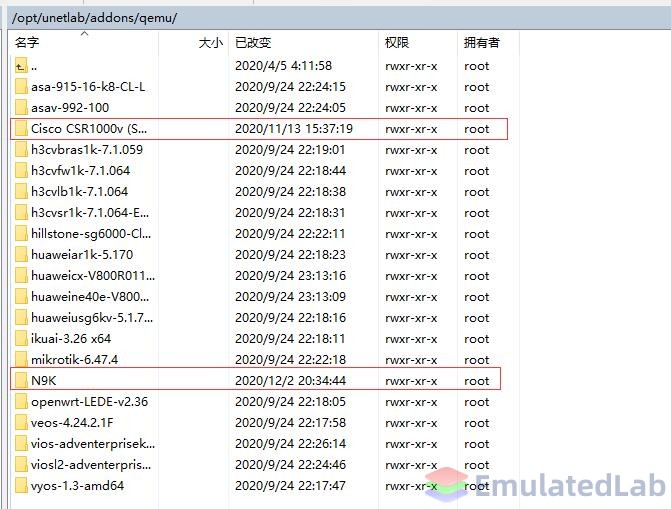671x509 pixels.
Task: Click the vyos-1.3-amd64 folder name
Action: tap(77, 485)
